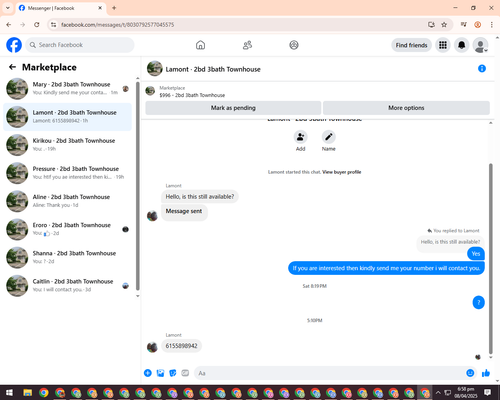Click the blue 'Yes' reply bubble
The image size is (500, 400).
coord(476,254)
